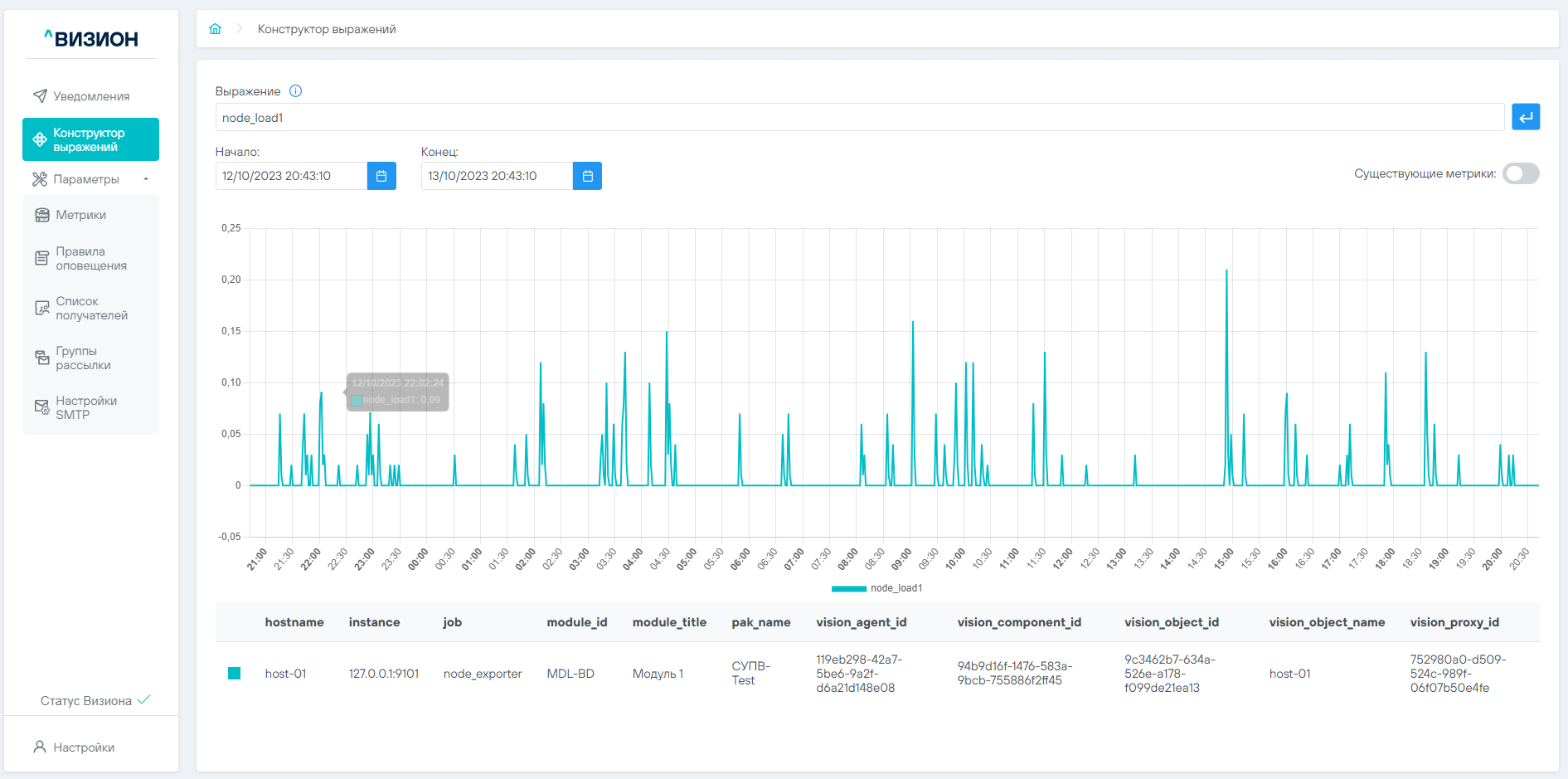The height and width of the screenshot is (779, 1568).
Task: Open Уведомления in the sidebar
Action: (x=90, y=96)
